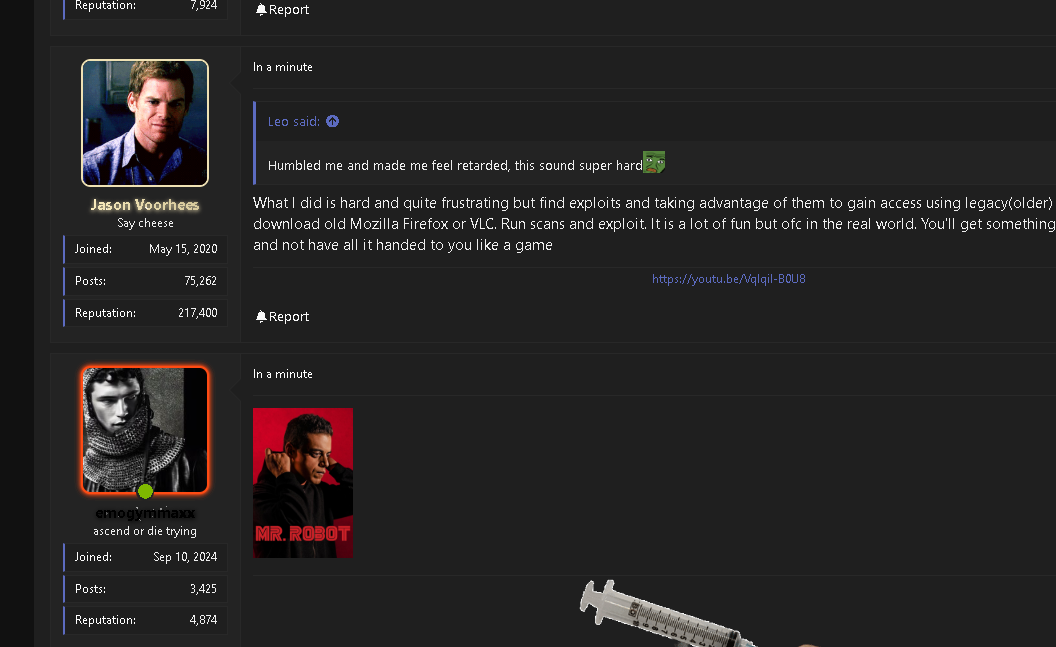Click the "Leo said:" quote header
The image size is (1056, 647).
[x=294, y=121]
